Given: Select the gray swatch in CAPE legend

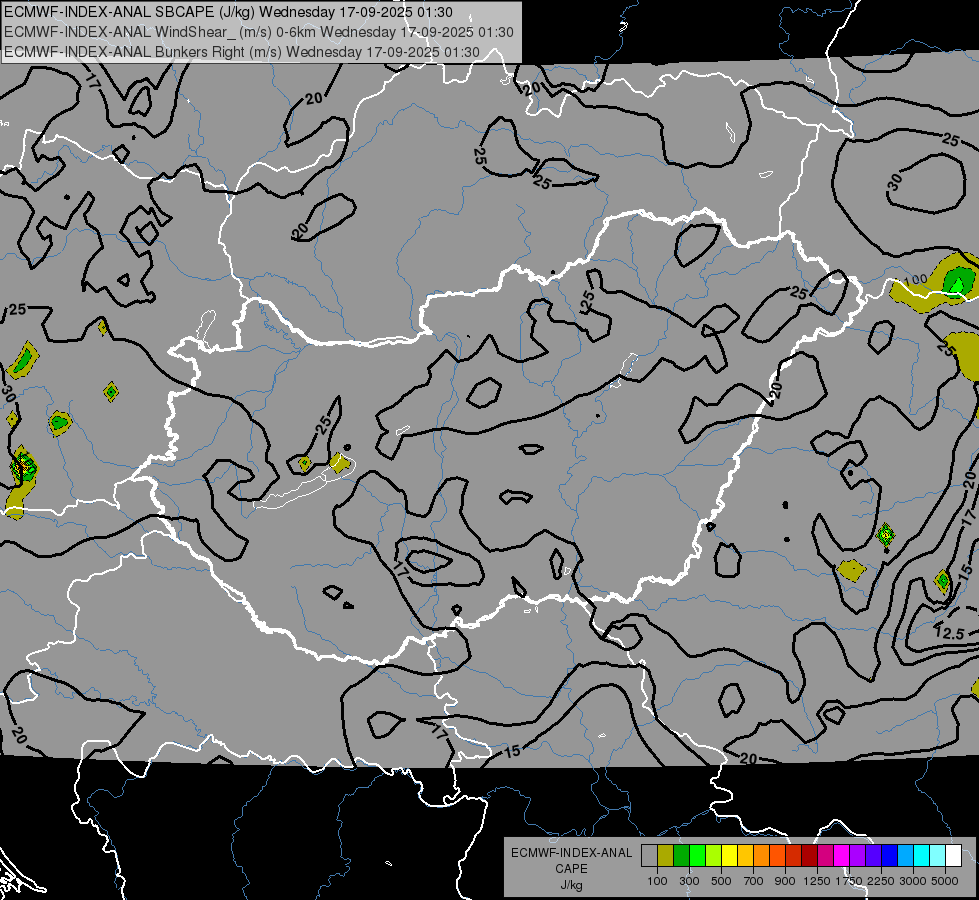Looking at the screenshot, I should [x=650, y=856].
